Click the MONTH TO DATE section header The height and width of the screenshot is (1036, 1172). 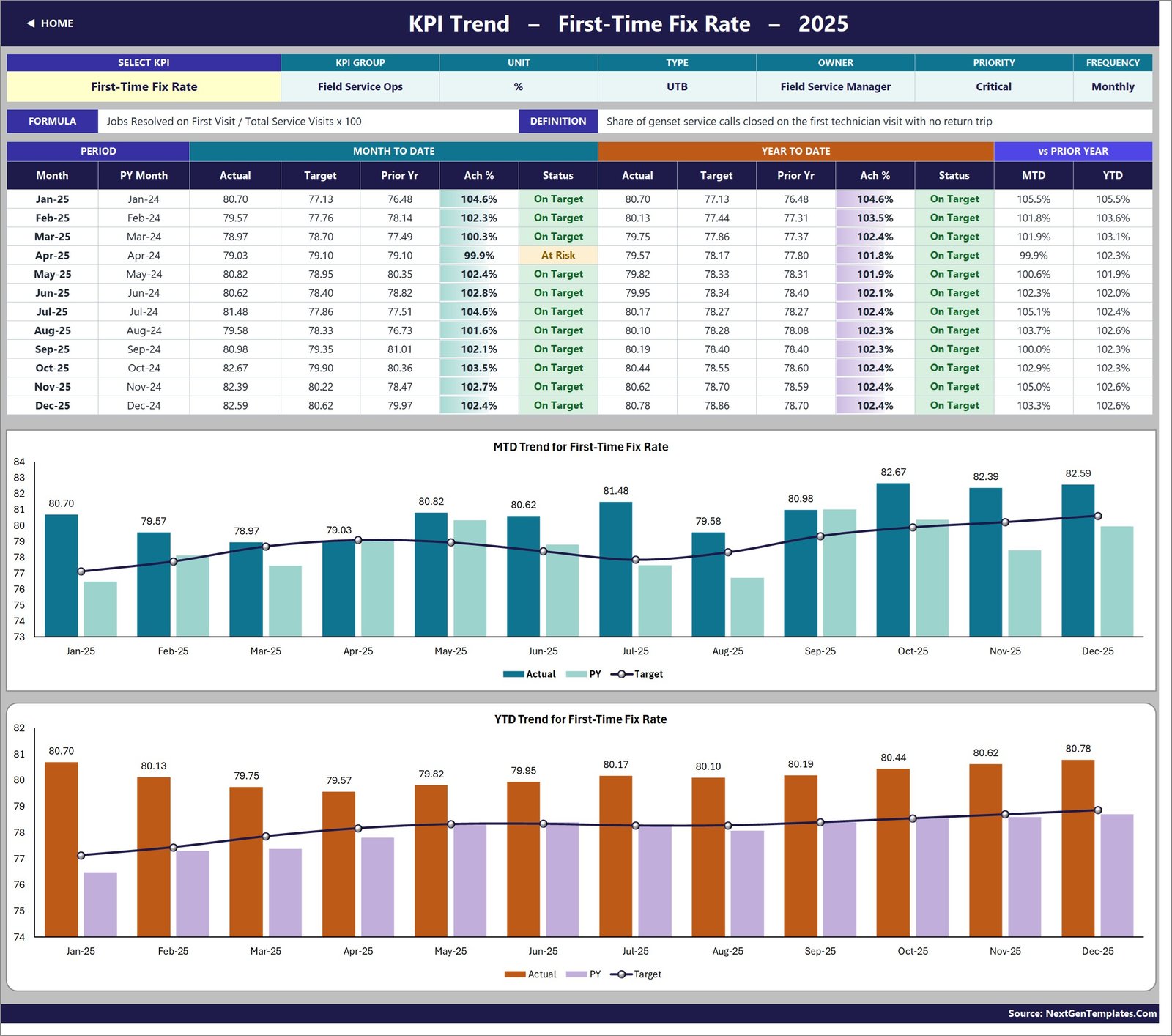click(x=393, y=151)
